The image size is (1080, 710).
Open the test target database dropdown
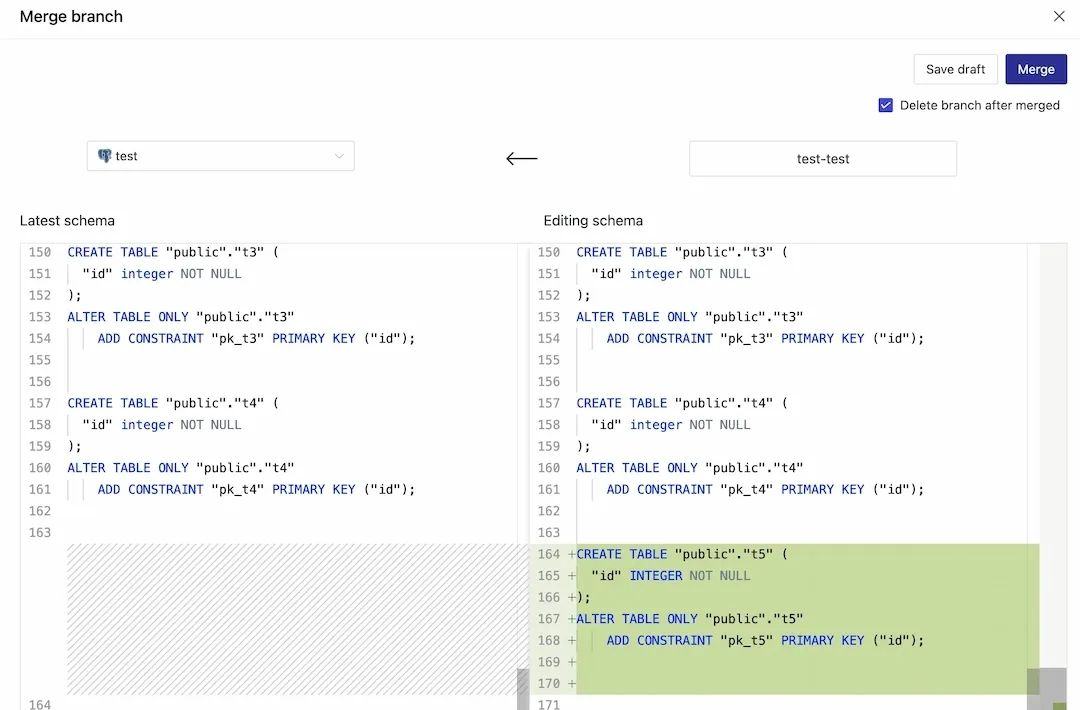tap(220, 156)
